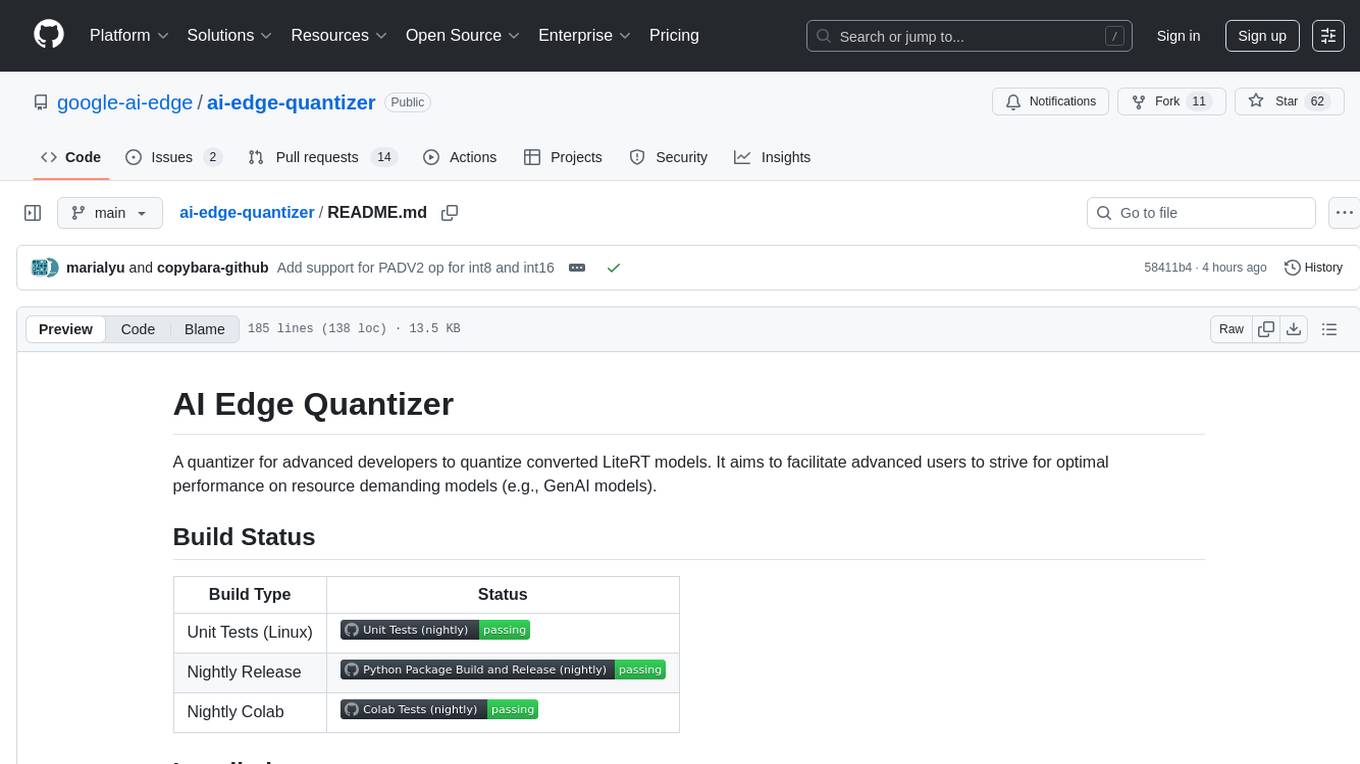This screenshot has width=1360, height=764.
Task: Switch to the Issues tab
Action: coord(173,157)
